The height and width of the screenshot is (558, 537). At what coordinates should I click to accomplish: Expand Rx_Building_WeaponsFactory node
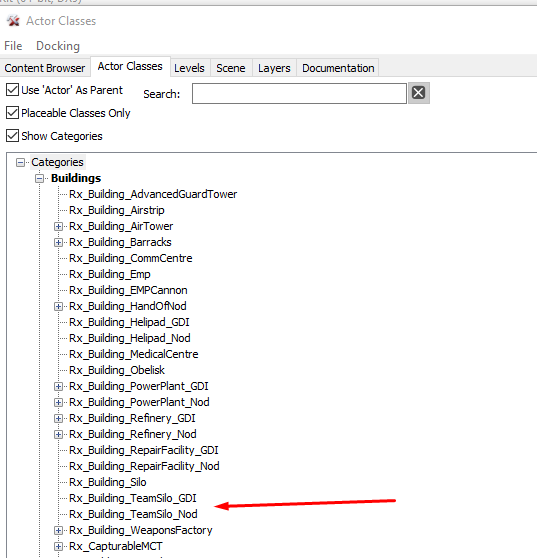tap(58, 531)
